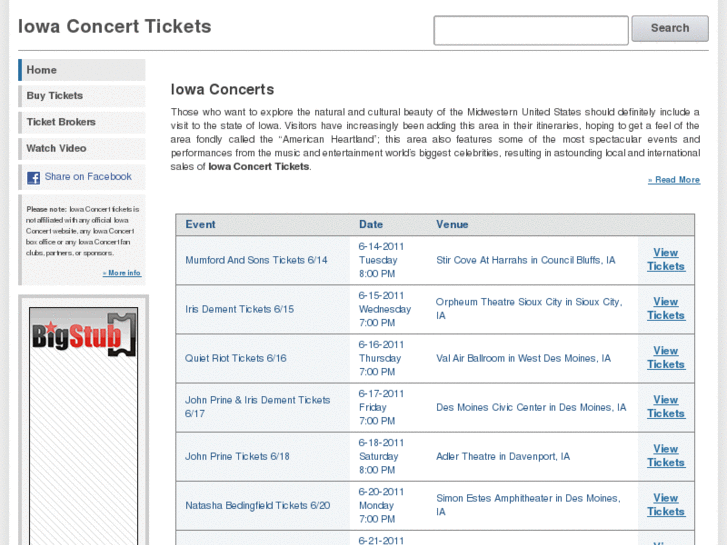
Task: Open the Home menu item
Action: (42, 70)
